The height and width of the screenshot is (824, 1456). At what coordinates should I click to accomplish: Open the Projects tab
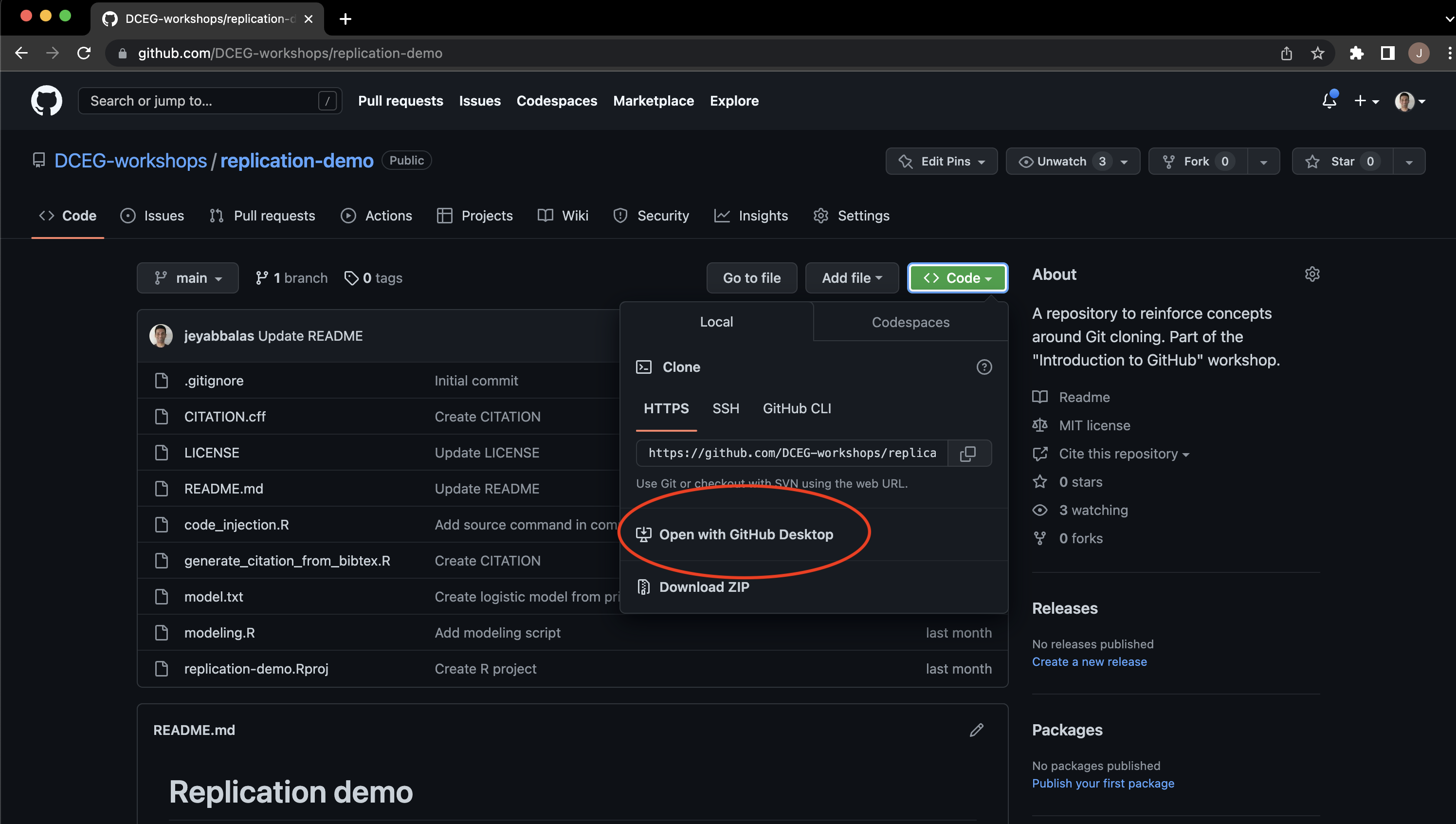coord(474,216)
